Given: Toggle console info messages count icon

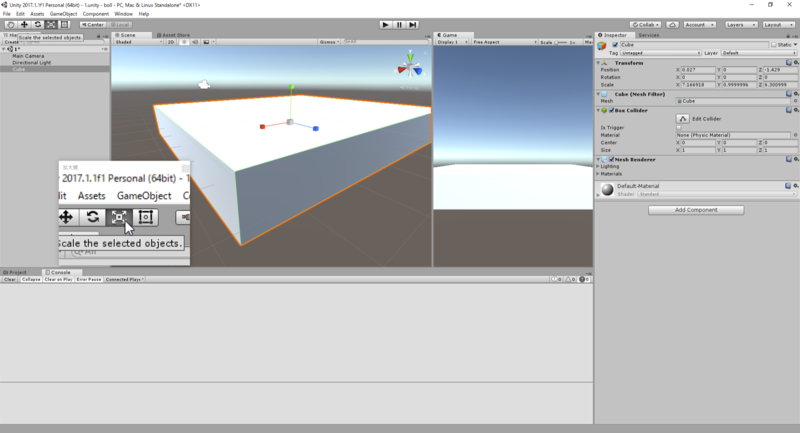Looking at the screenshot, I should (x=557, y=279).
